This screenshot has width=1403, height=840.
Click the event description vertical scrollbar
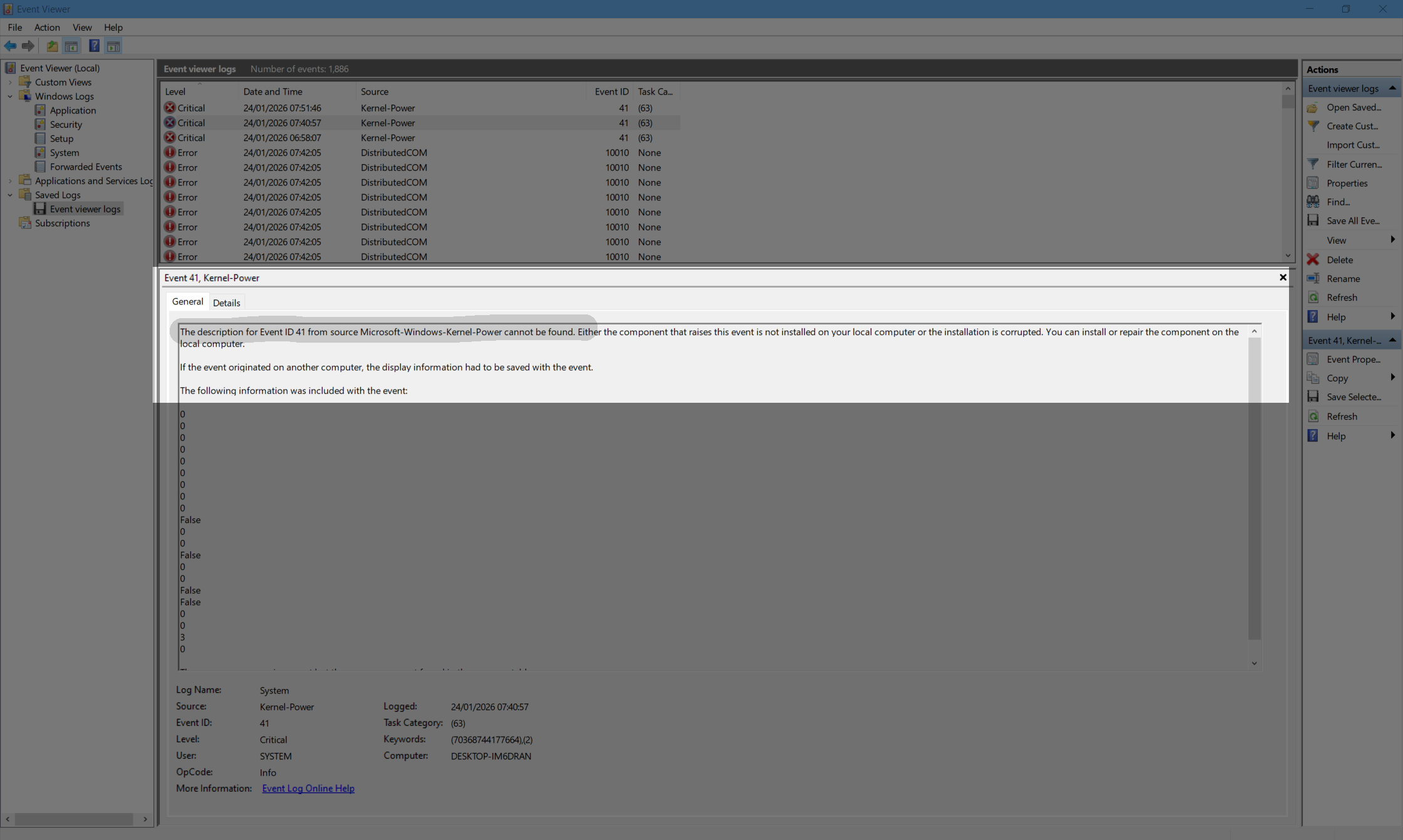[x=1254, y=489]
